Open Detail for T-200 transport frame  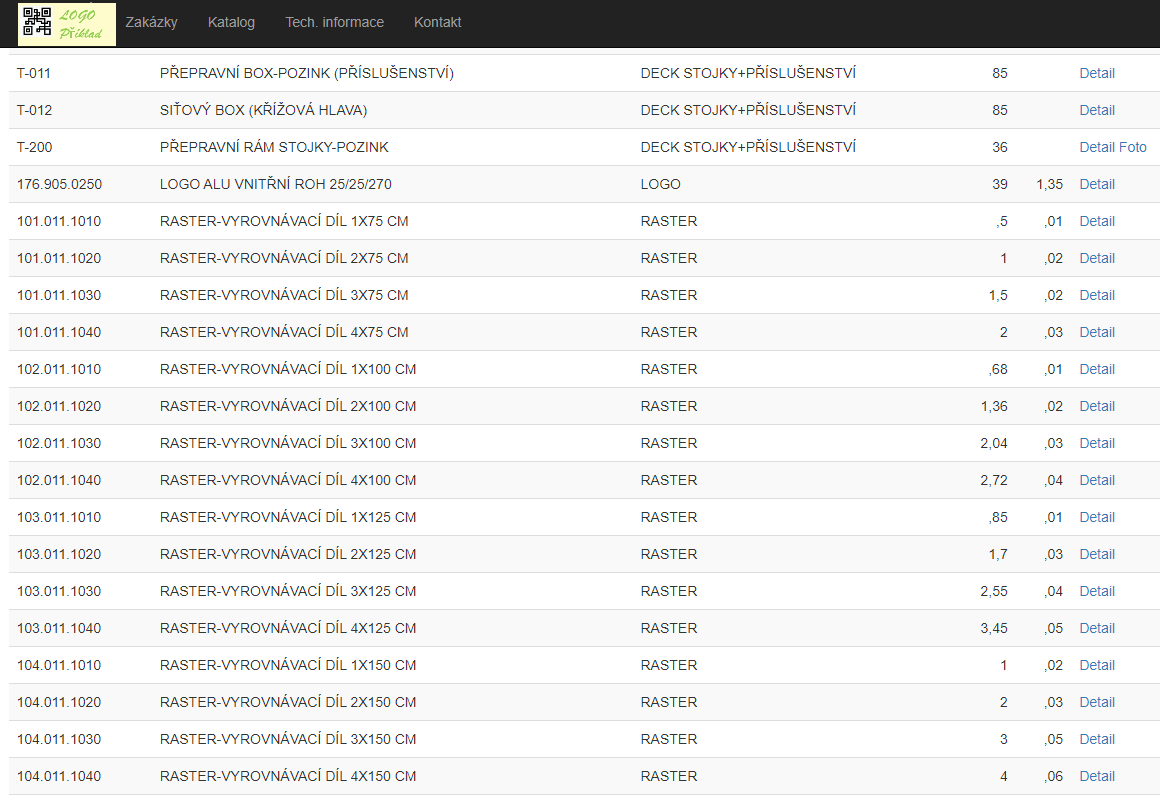tap(1096, 147)
